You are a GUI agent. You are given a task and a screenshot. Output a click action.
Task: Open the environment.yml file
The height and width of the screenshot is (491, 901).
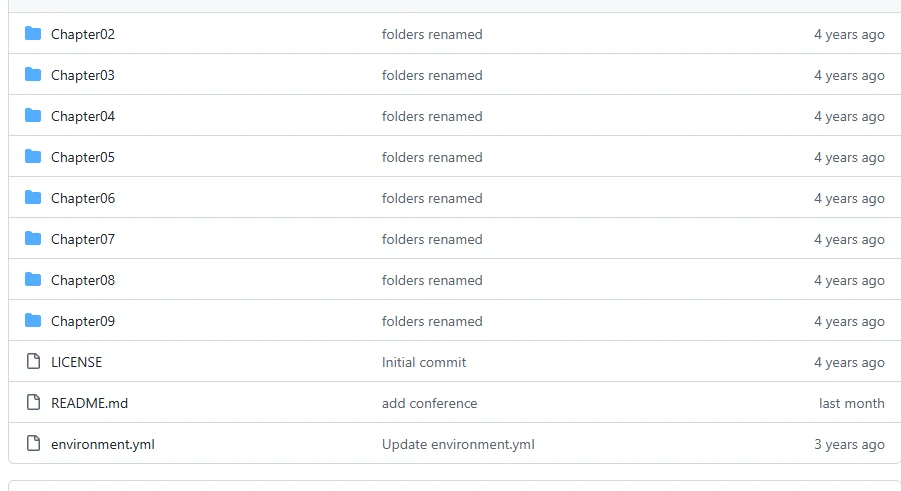click(103, 444)
